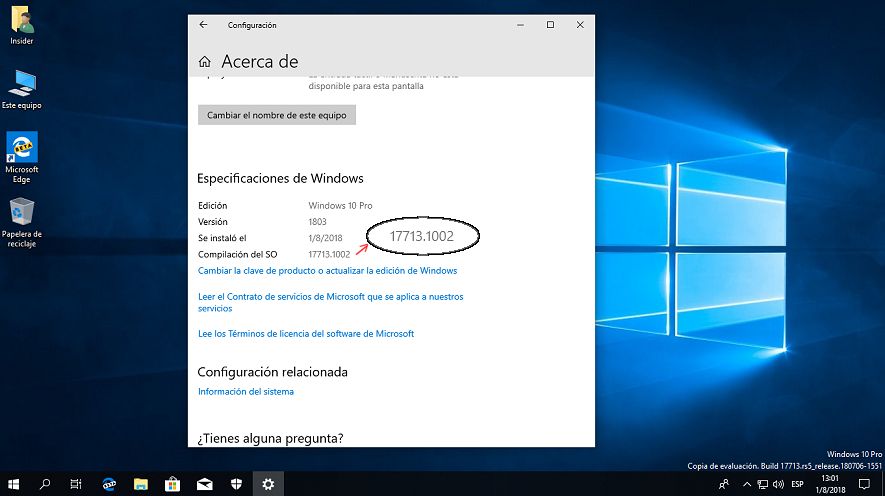The height and width of the screenshot is (496, 885).
Task: Open taskbar search magnifier
Action: tap(45, 484)
